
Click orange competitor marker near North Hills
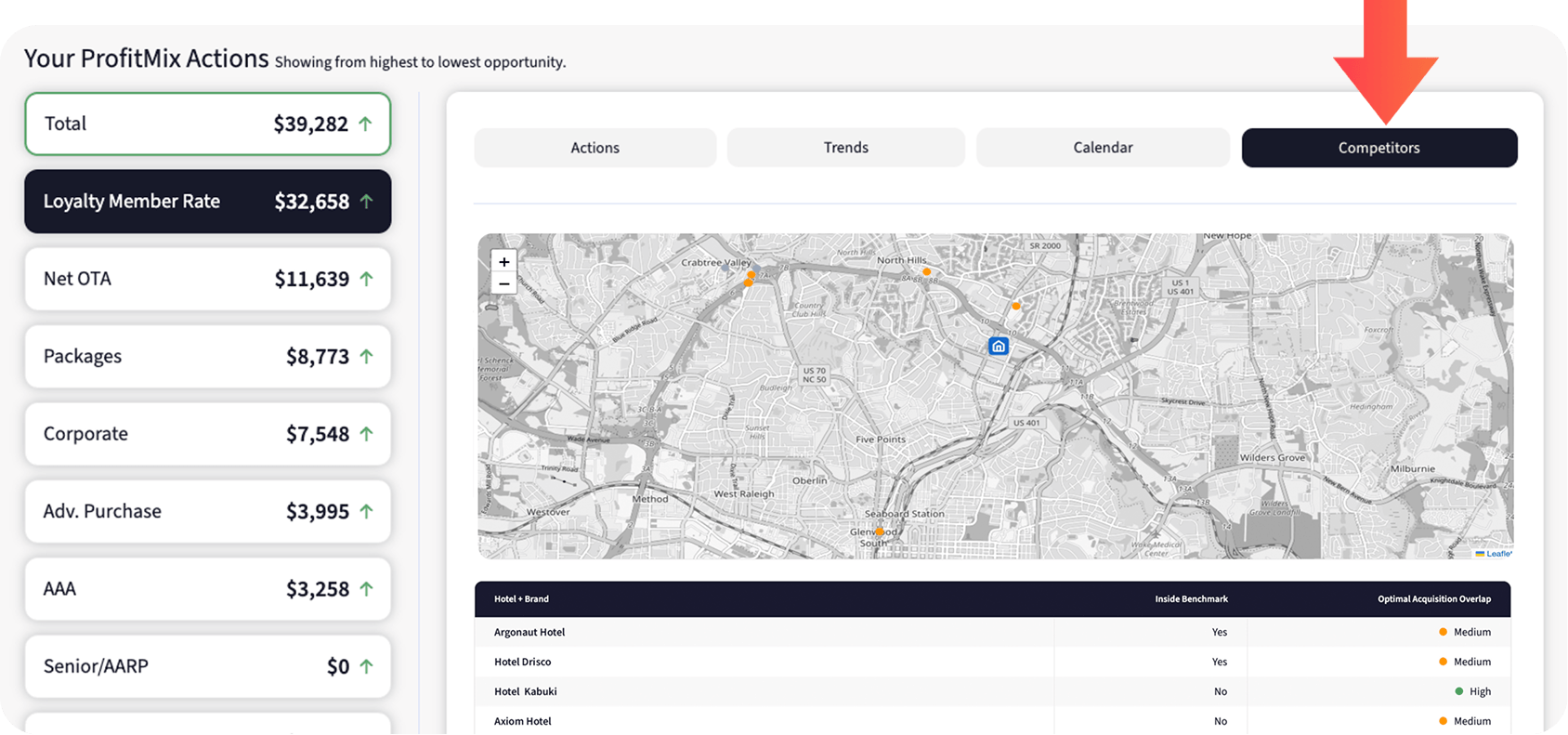[x=926, y=272]
